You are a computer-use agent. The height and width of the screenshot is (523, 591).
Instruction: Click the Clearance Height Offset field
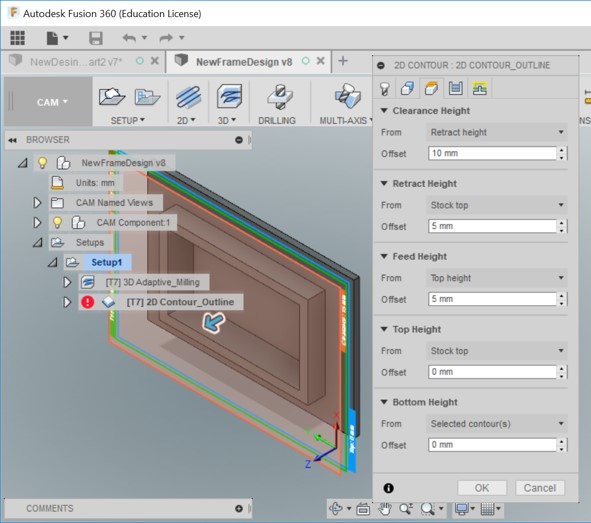click(x=492, y=153)
